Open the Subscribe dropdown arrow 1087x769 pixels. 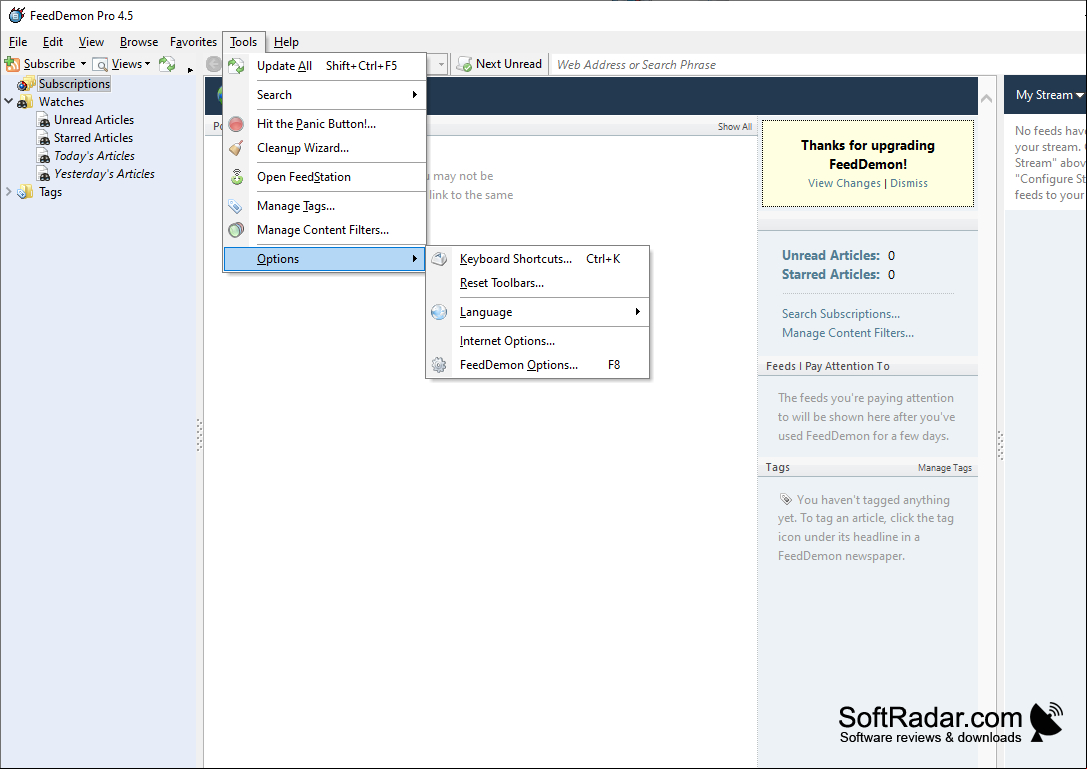83,64
